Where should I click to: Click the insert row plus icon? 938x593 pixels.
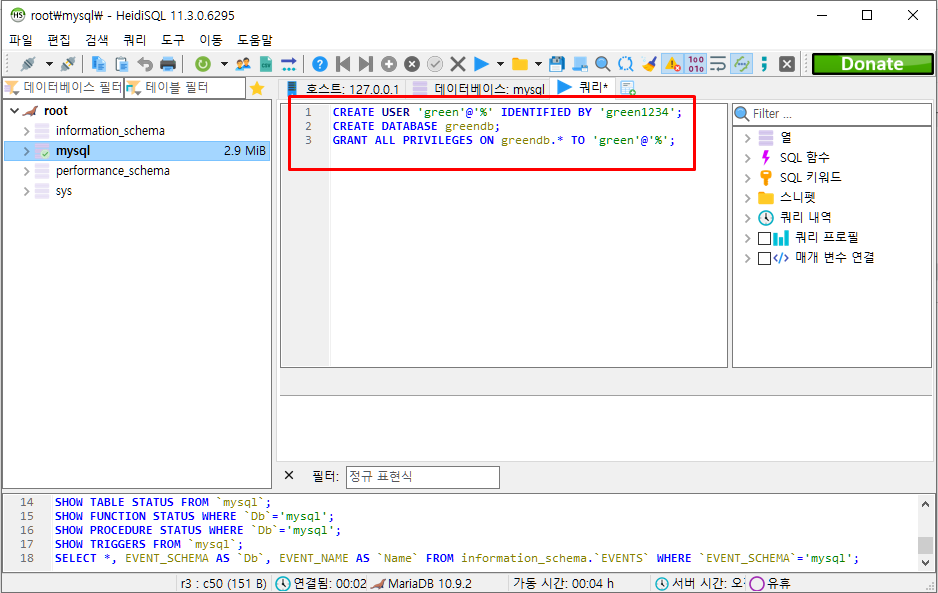pyautogui.click(x=389, y=64)
